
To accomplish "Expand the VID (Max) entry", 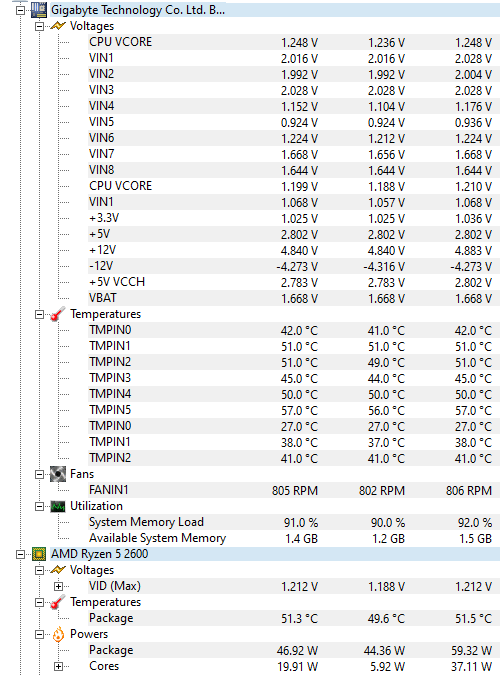I will pos(58,586).
